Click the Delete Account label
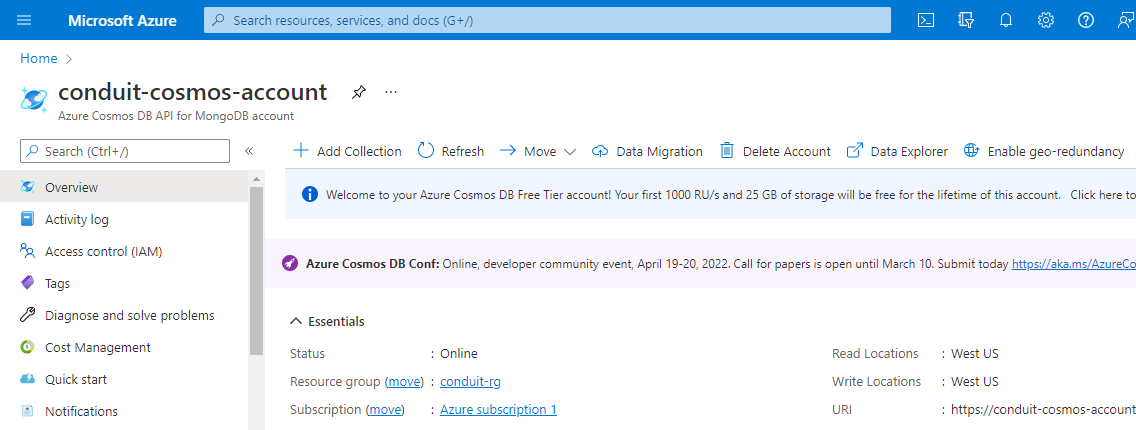The height and width of the screenshot is (430, 1136). [787, 151]
